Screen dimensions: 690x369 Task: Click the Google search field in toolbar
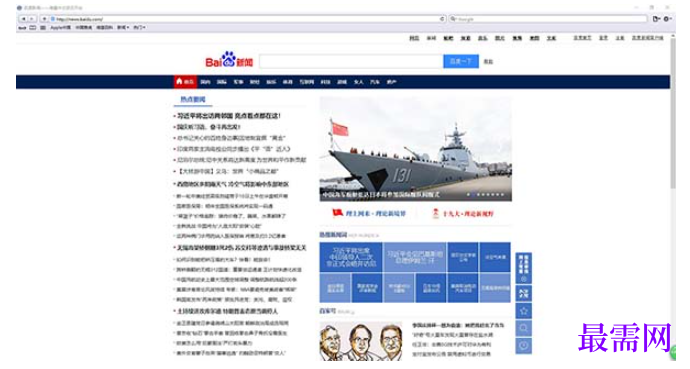(x=548, y=19)
